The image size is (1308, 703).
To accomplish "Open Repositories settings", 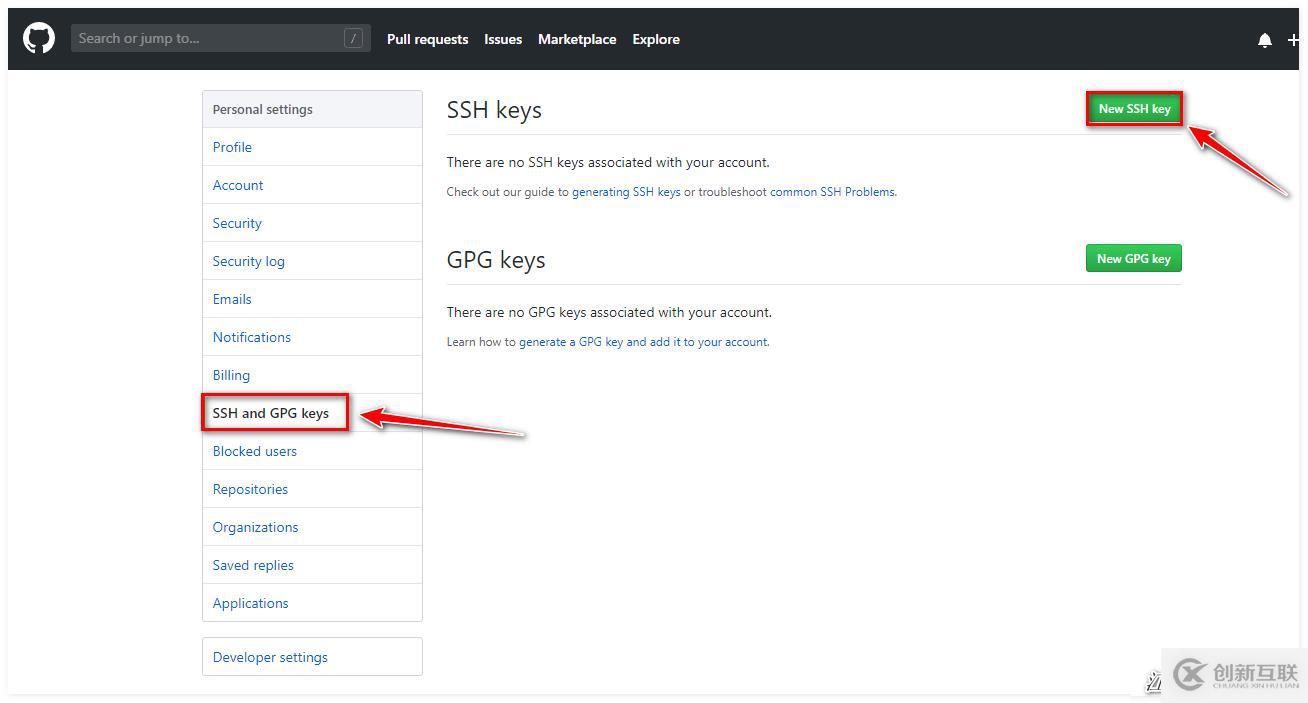I will pyautogui.click(x=312, y=489).
